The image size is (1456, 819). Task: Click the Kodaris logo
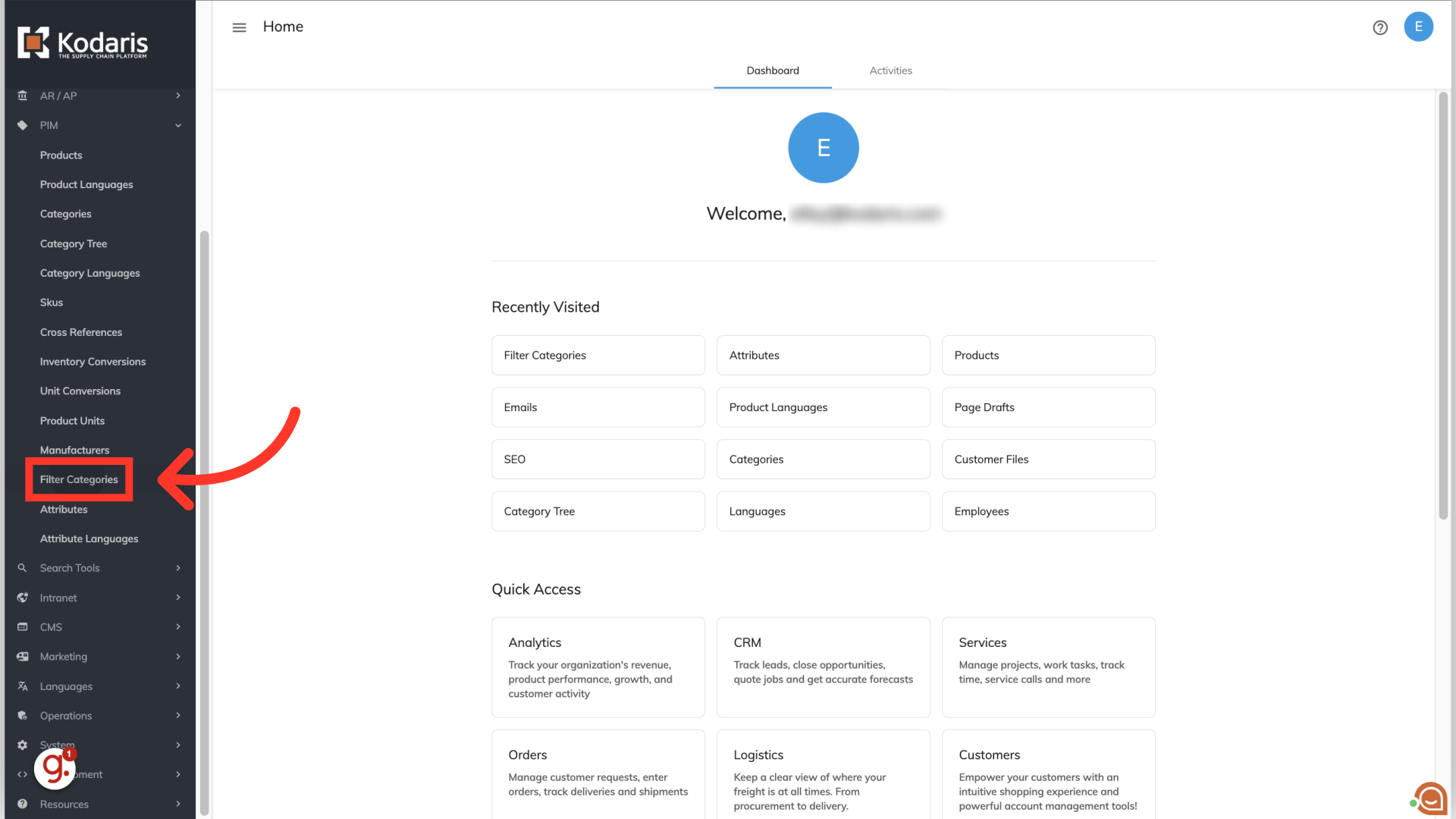pyautogui.click(x=83, y=43)
